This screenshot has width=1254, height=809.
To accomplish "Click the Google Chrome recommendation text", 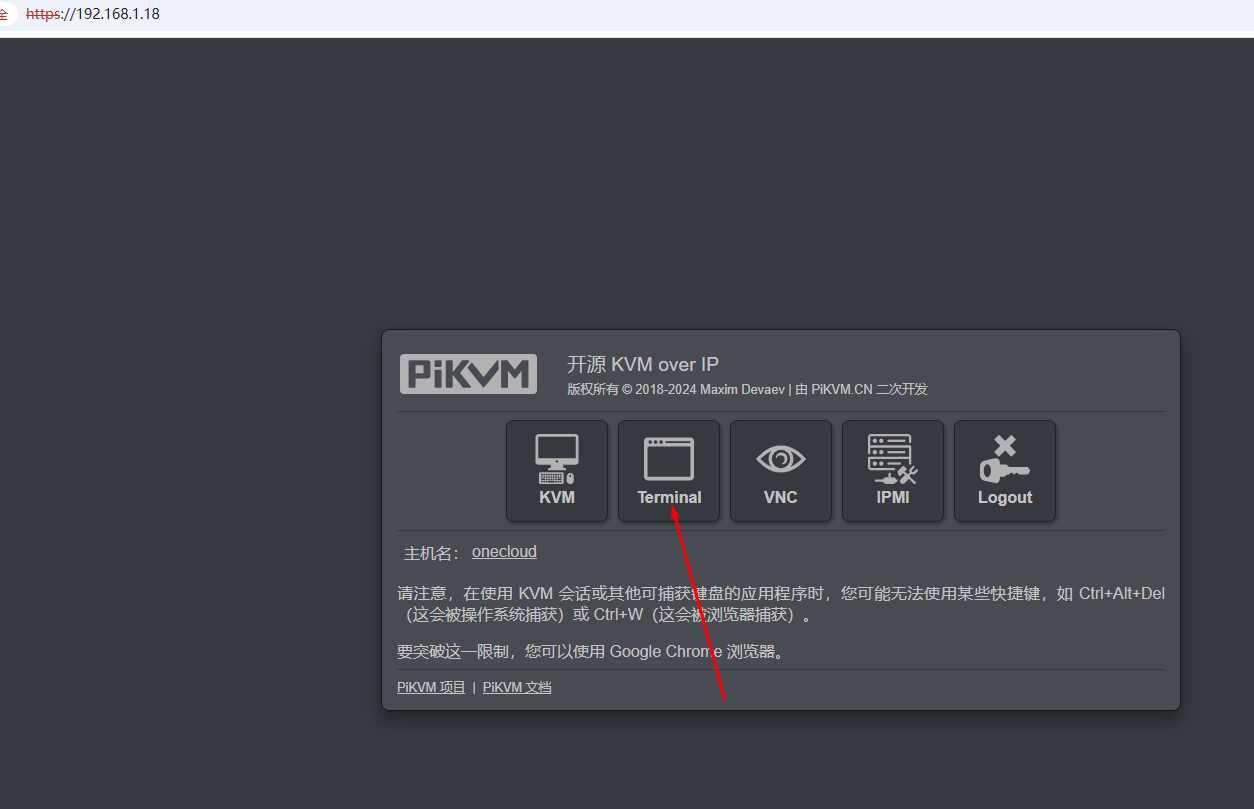I will click(590, 652).
